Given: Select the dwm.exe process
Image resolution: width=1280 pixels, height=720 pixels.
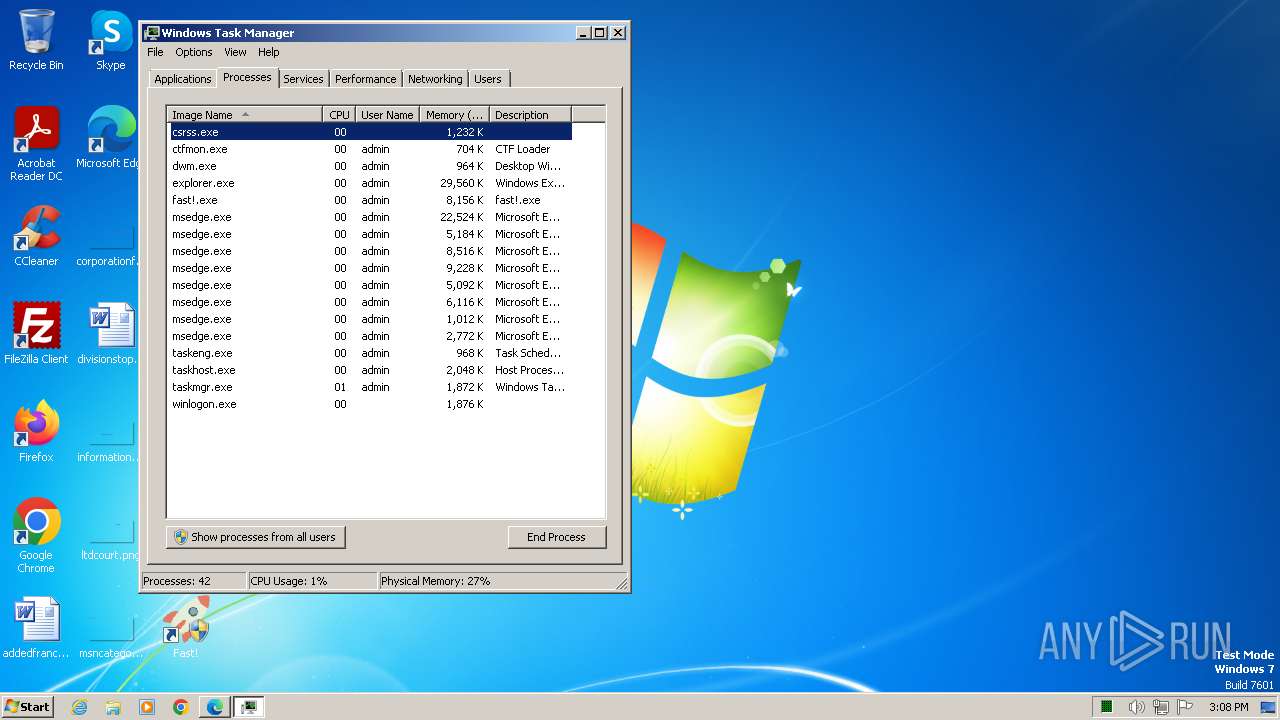Looking at the screenshot, I should click(x=370, y=166).
